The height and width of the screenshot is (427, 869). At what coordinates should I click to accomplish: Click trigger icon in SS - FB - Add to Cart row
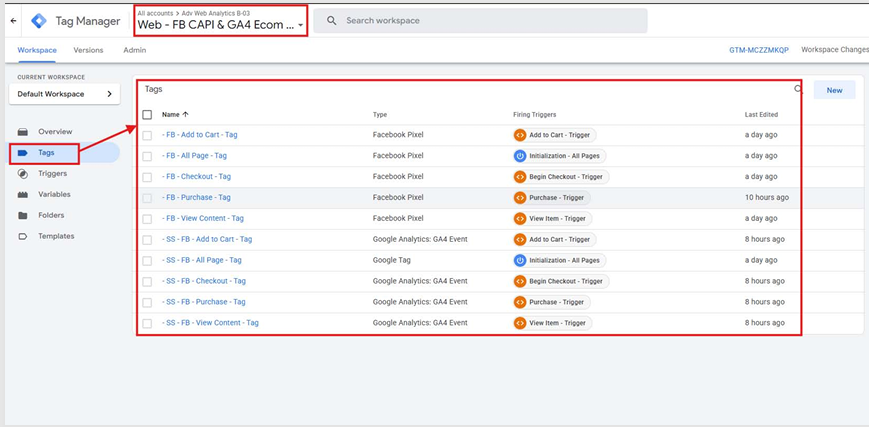tap(519, 240)
